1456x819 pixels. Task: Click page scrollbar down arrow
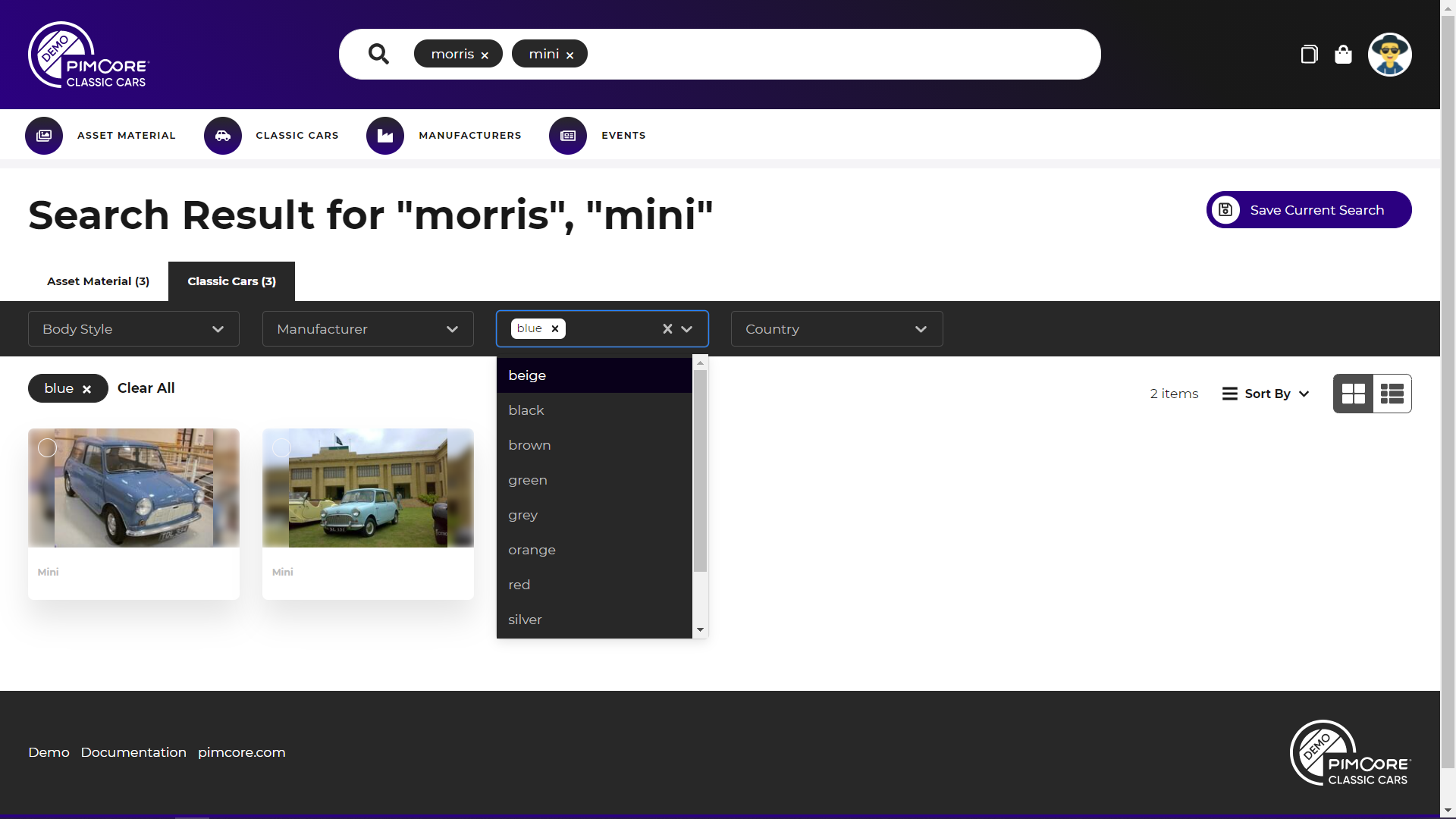pos(1448,810)
